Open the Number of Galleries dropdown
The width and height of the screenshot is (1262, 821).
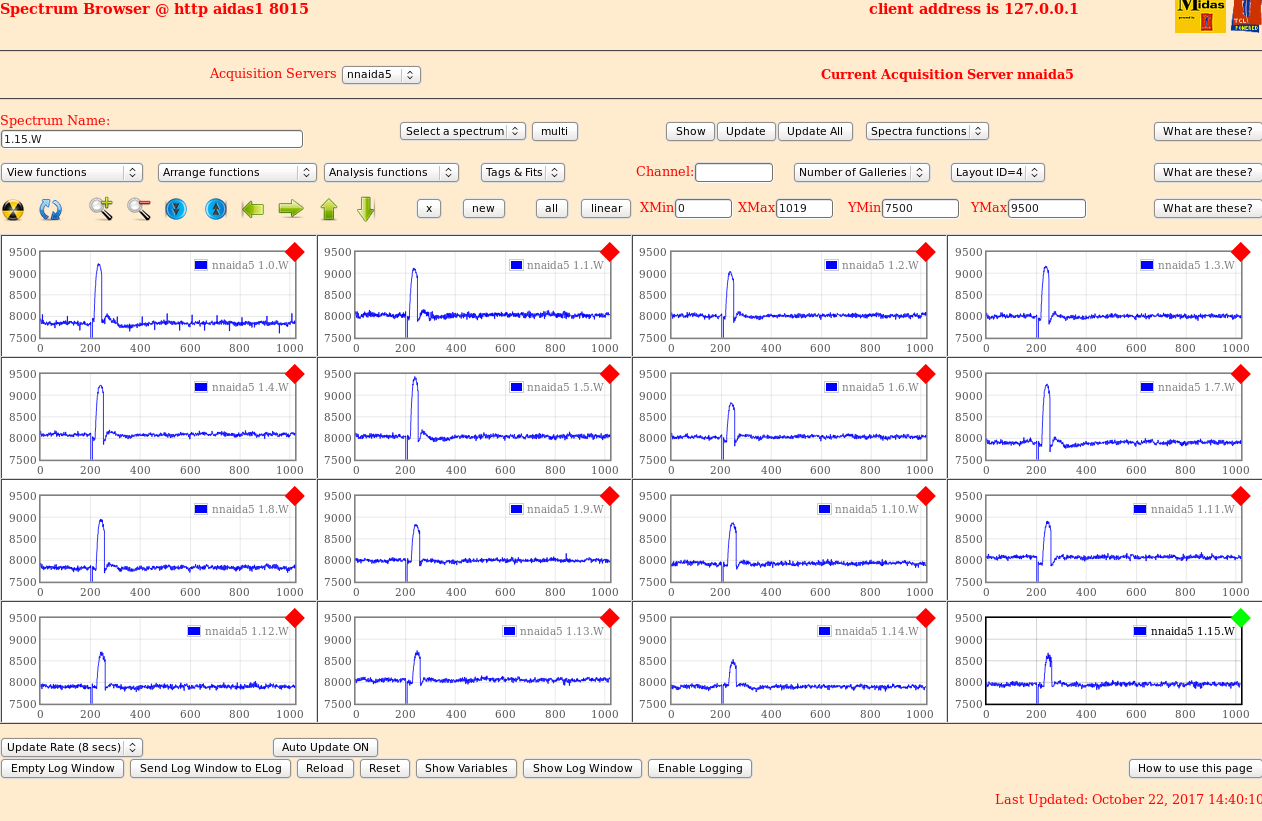tap(862, 172)
